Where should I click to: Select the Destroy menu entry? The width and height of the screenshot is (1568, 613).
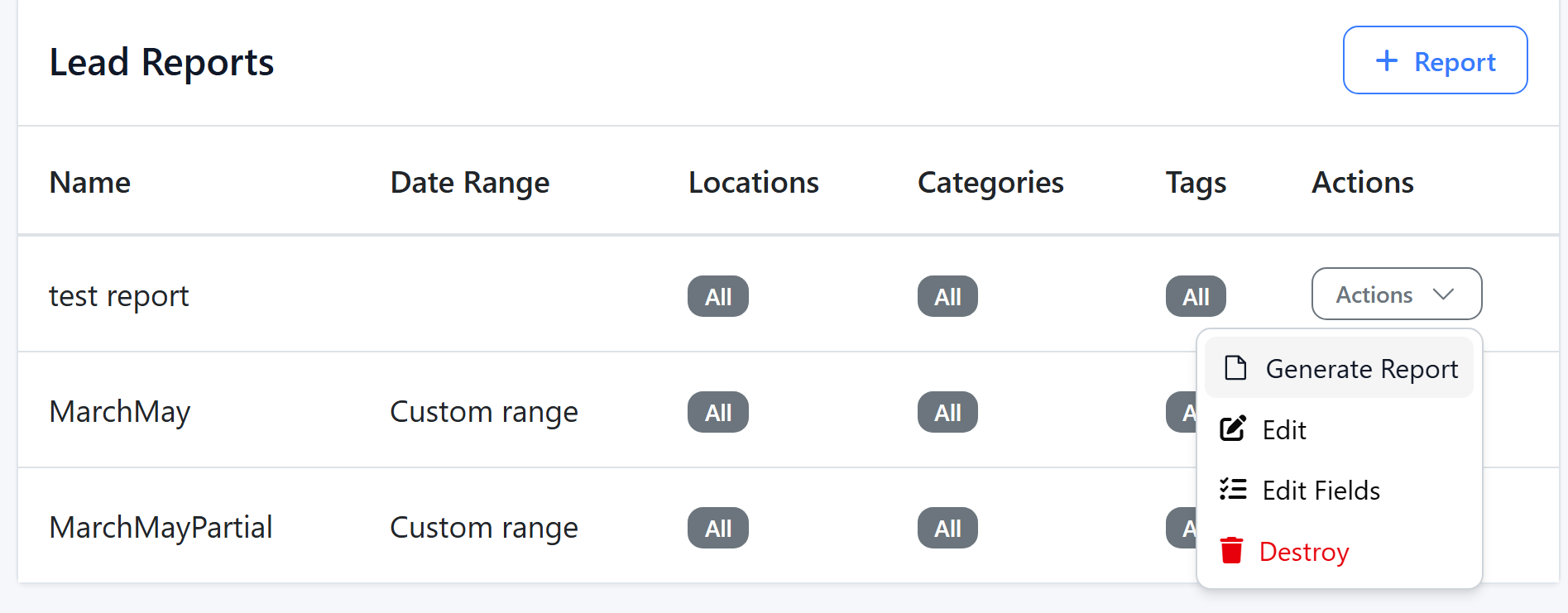pos(1304,552)
